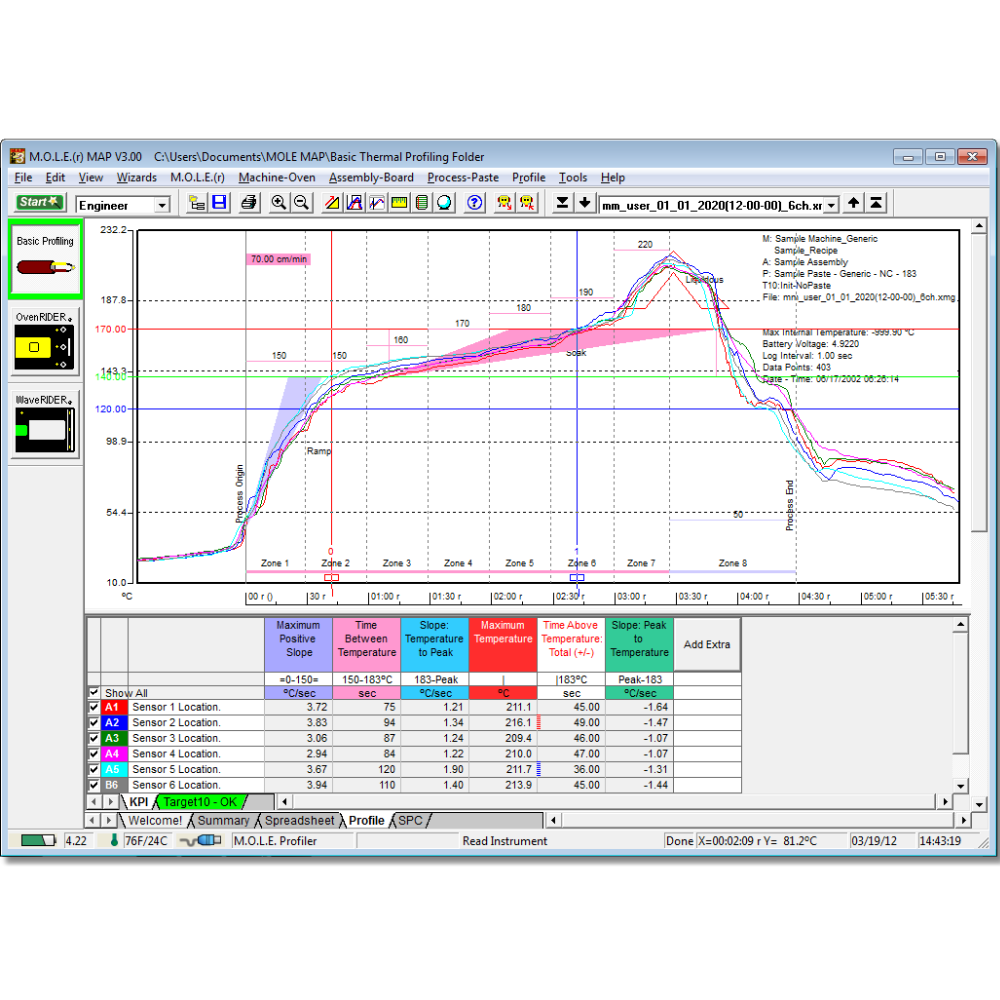Toggle the Show All checkbox
The image size is (1000, 1000).
click(x=94, y=693)
